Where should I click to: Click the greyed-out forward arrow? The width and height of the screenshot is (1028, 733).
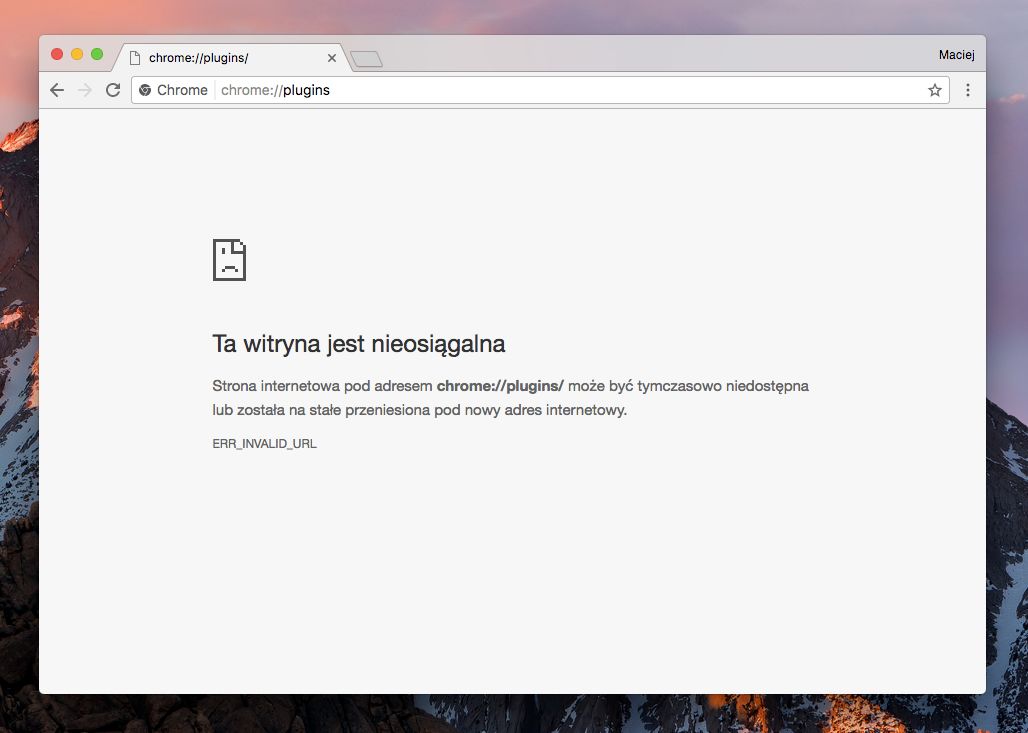click(x=85, y=90)
